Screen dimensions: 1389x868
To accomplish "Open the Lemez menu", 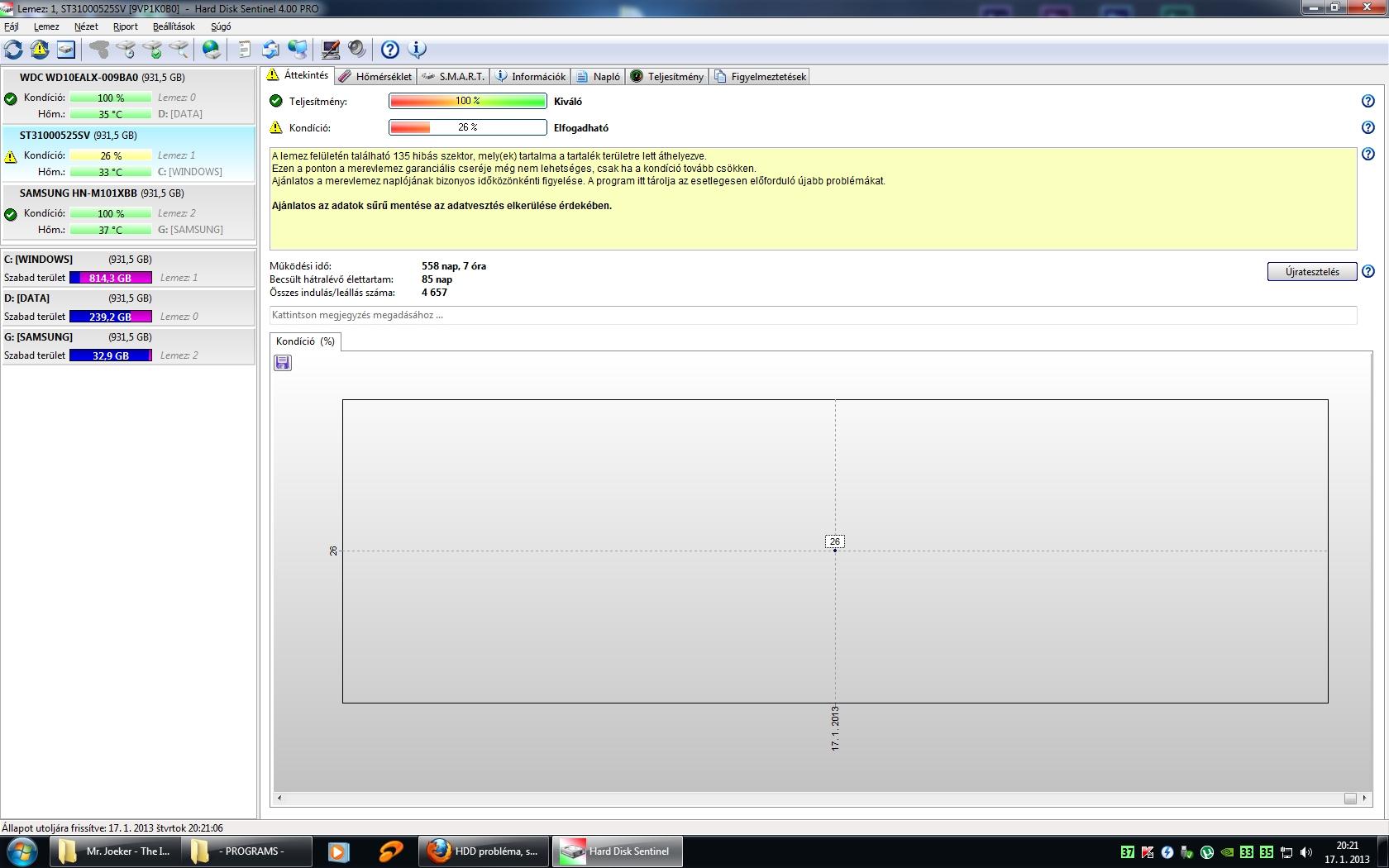I will pyautogui.click(x=46, y=26).
